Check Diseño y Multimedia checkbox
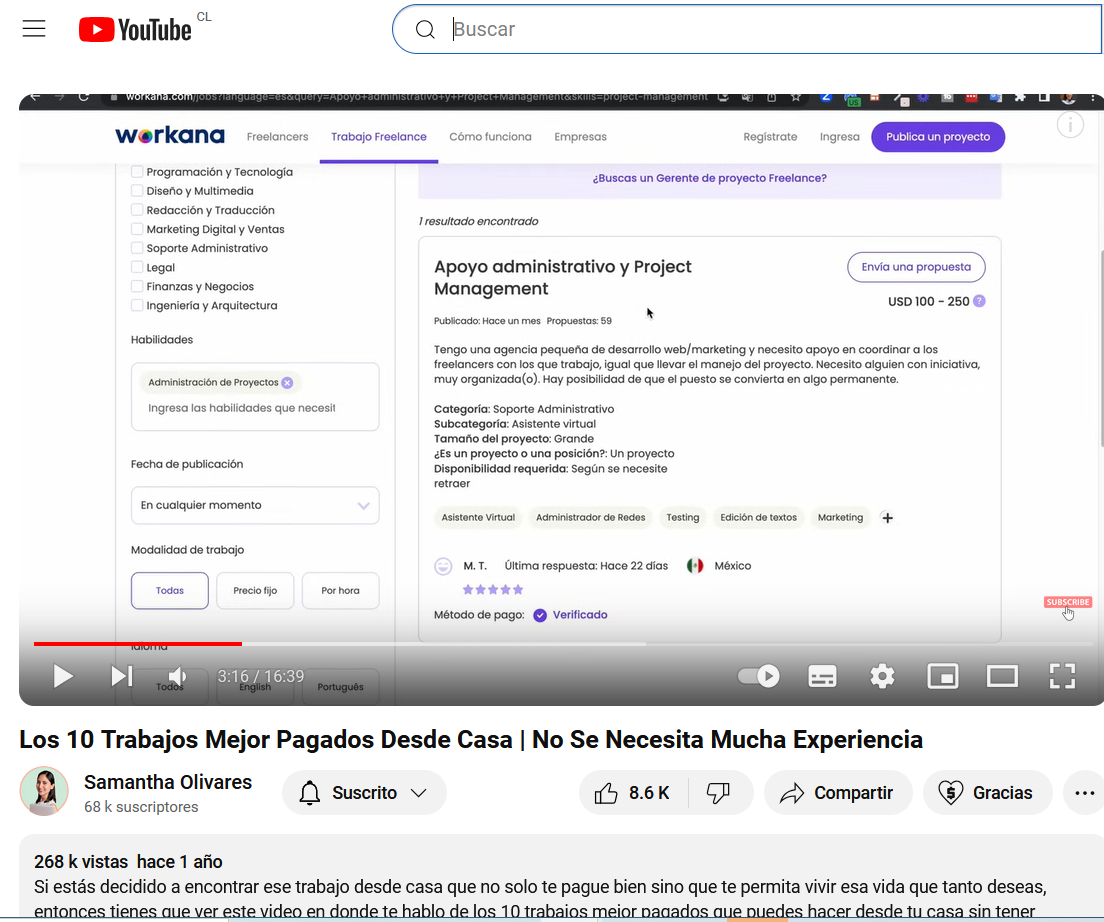1104x922 pixels. 137,191
